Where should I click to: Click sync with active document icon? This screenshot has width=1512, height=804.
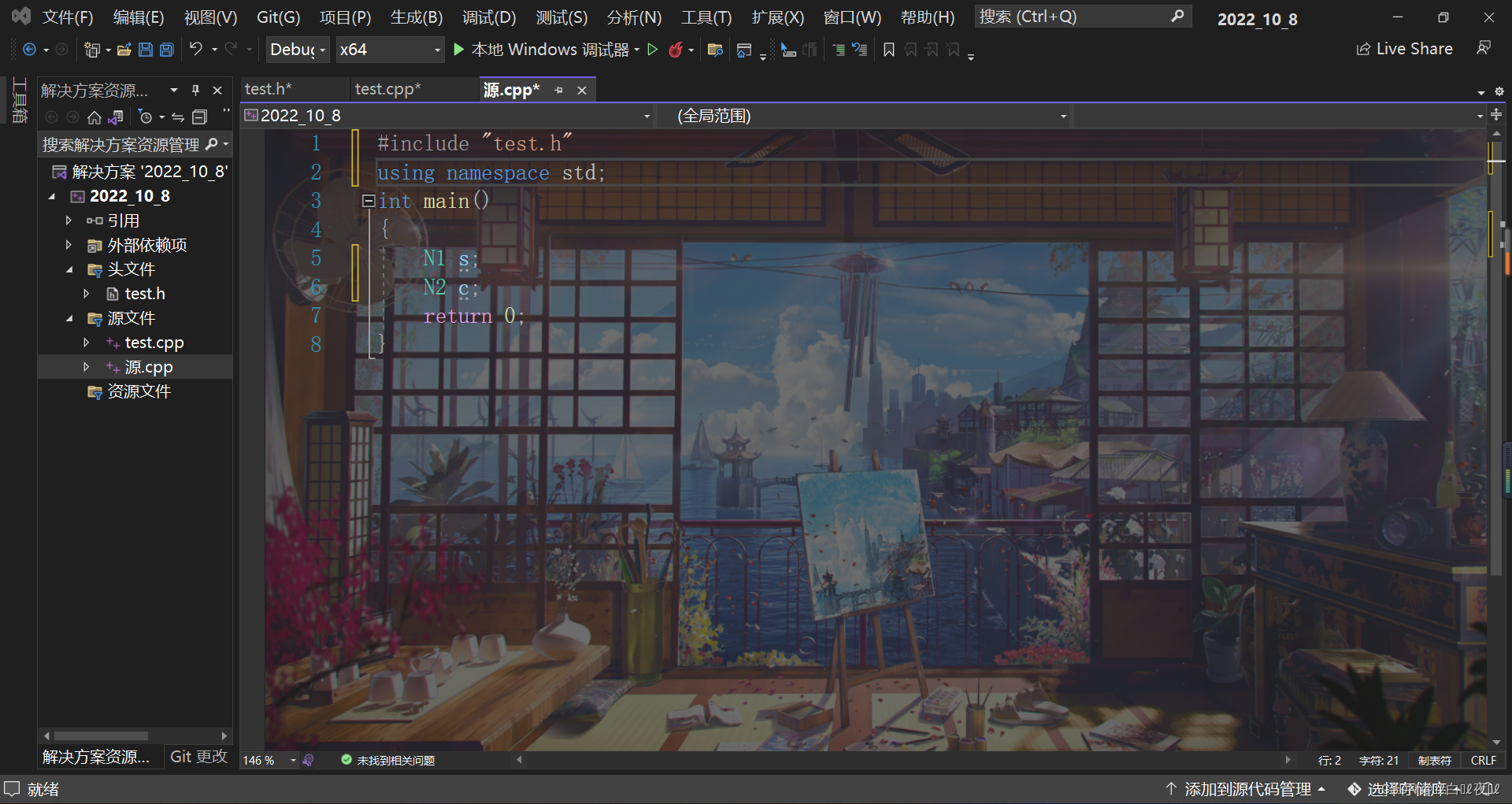[x=178, y=117]
